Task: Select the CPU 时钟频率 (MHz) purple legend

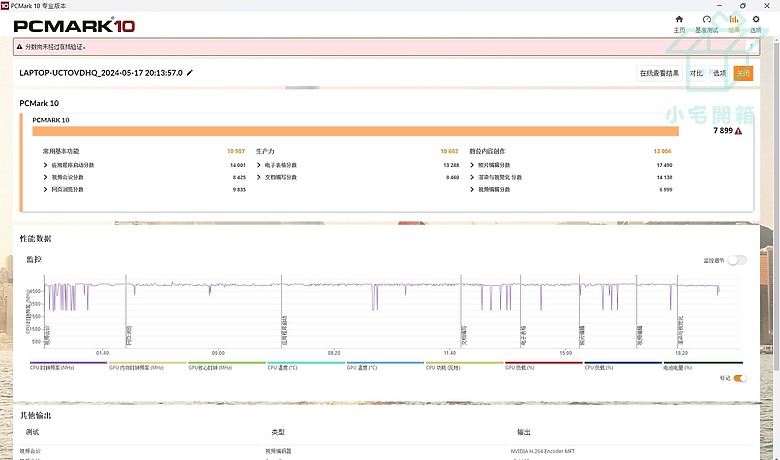Action: tap(68, 366)
